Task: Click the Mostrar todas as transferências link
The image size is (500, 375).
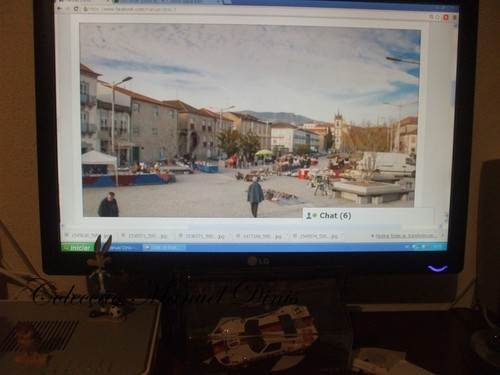Action: coord(405,236)
